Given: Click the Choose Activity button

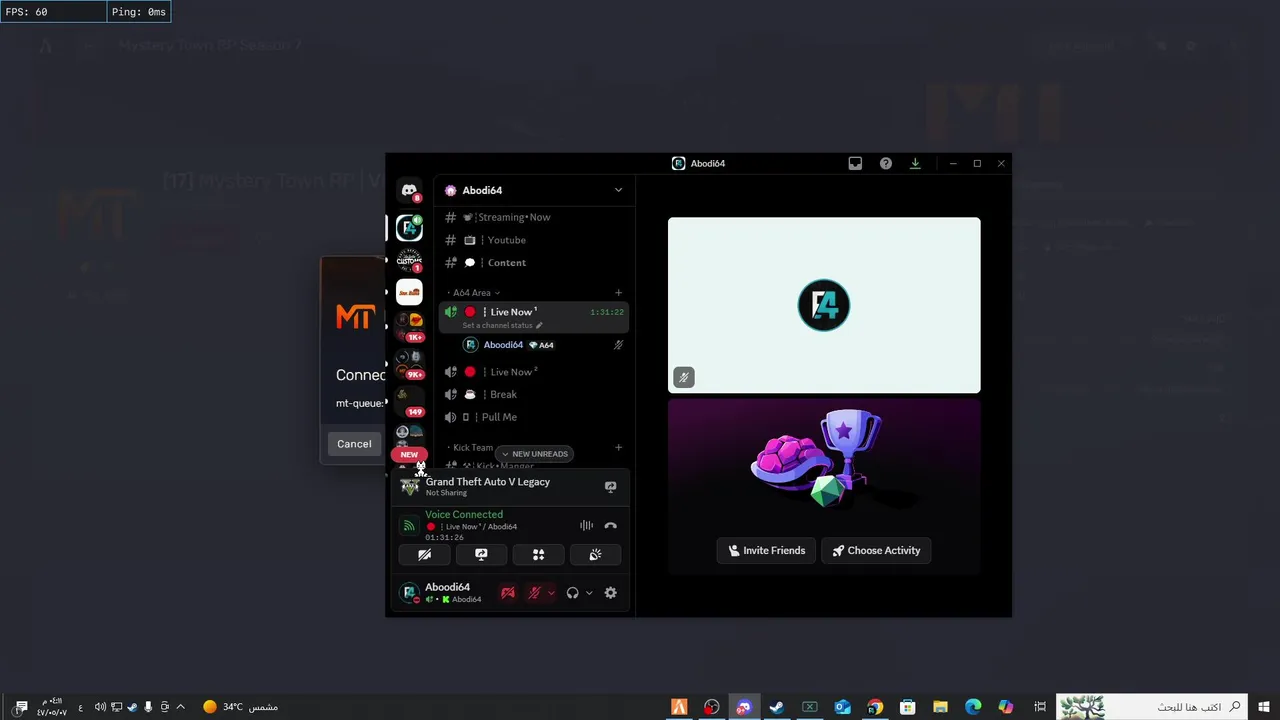Looking at the screenshot, I should tap(876, 550).
